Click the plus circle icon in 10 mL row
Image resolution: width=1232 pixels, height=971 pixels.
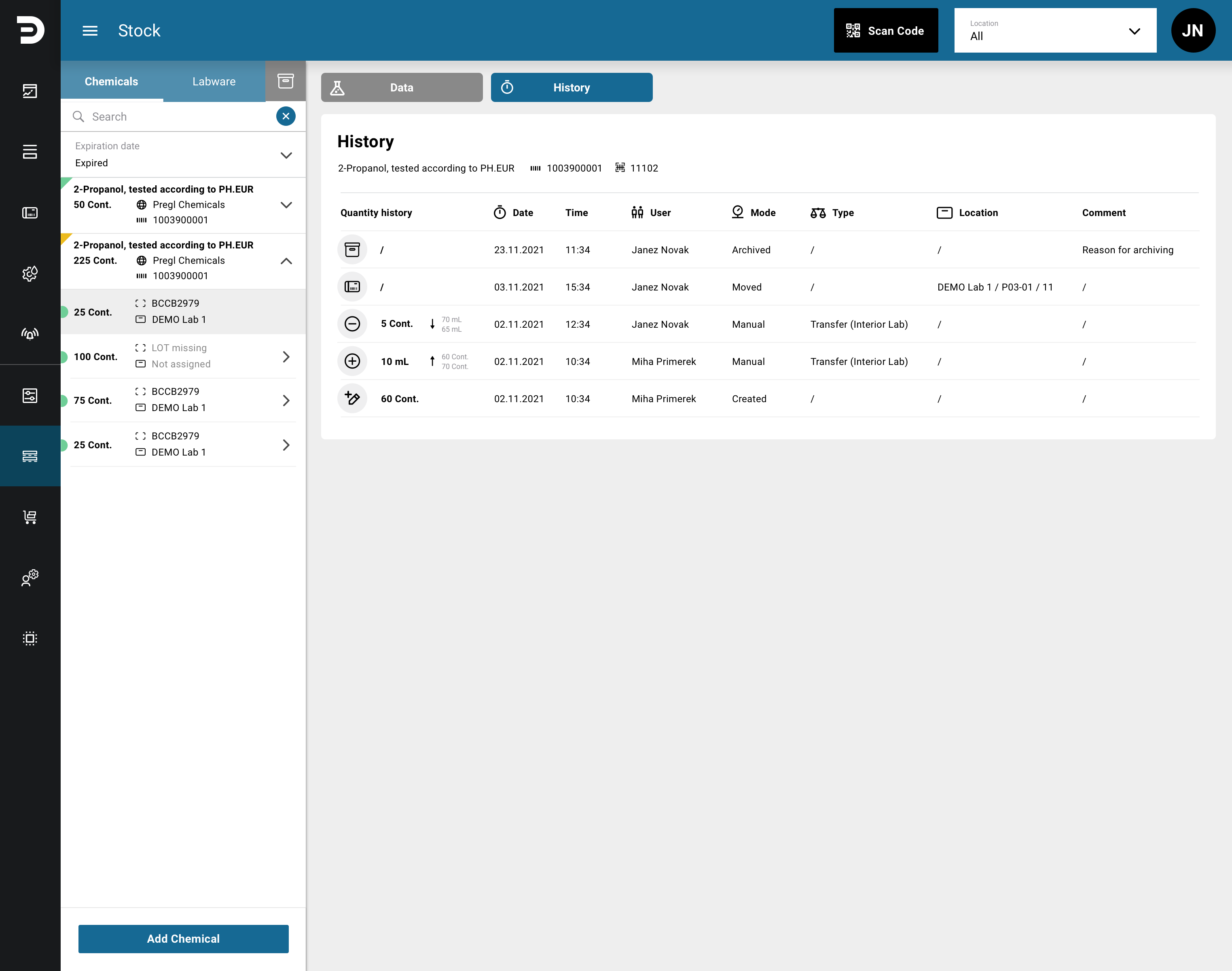pos(352,362)
